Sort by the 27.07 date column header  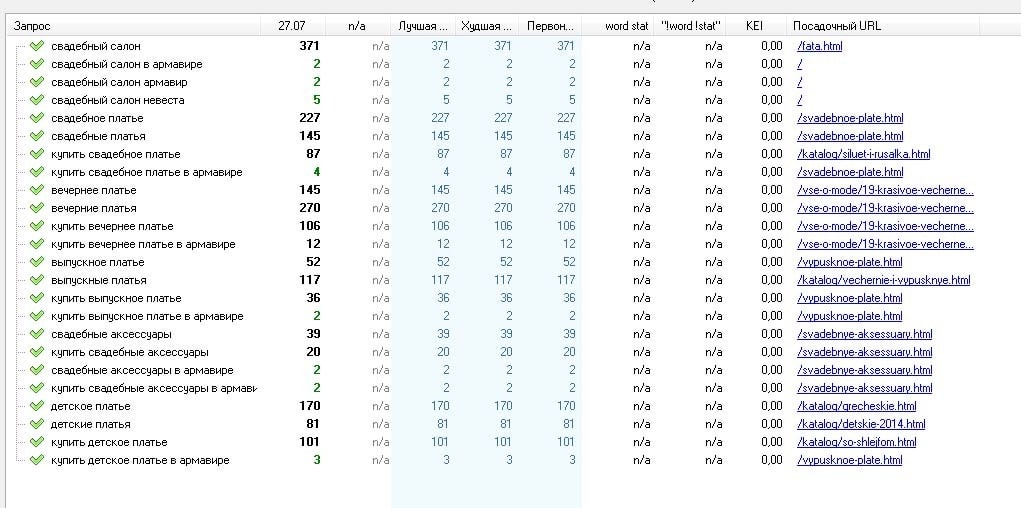(x=292, y=26)
